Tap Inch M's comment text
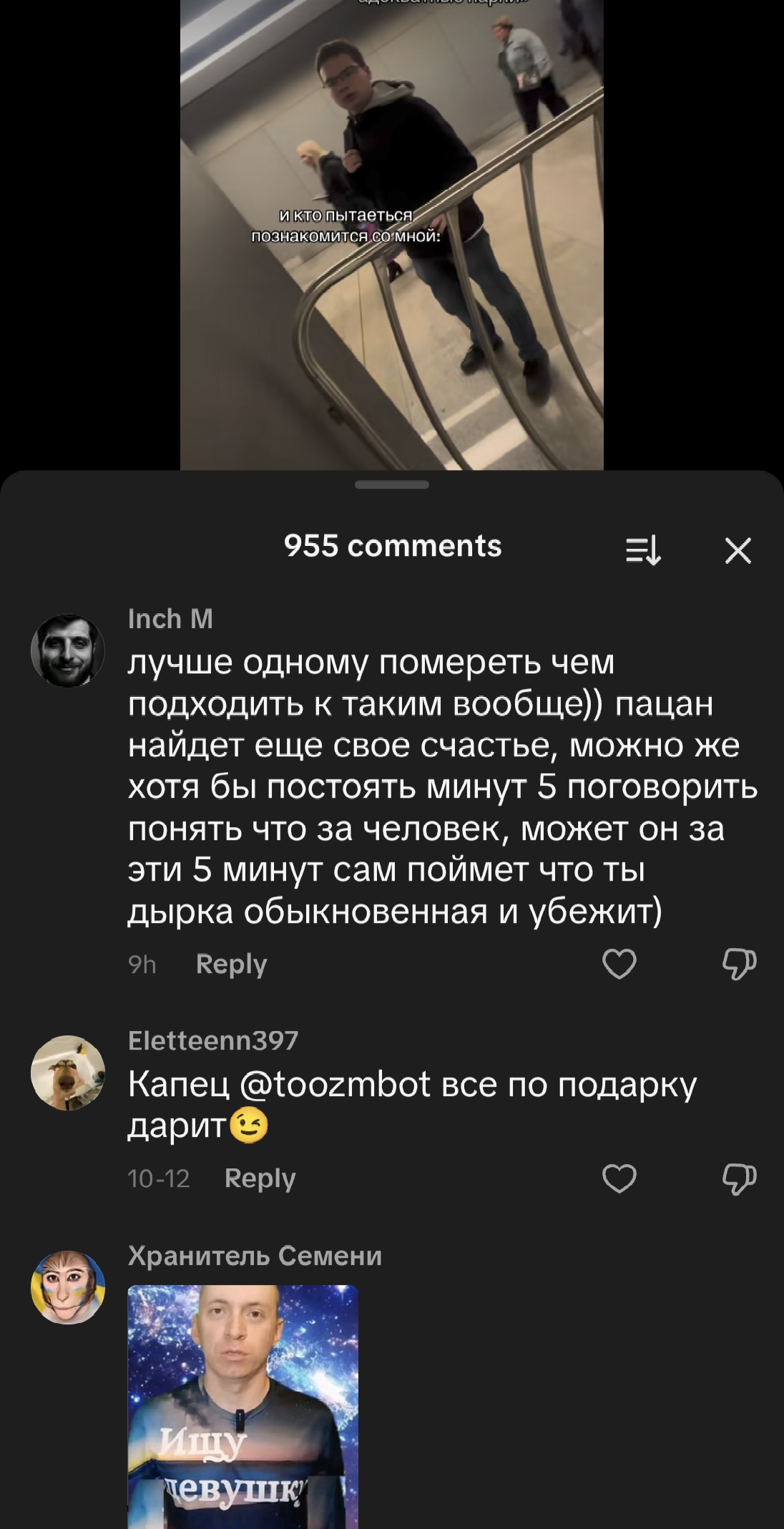Viewport: 784px width, 1529px height. [442, 786]
